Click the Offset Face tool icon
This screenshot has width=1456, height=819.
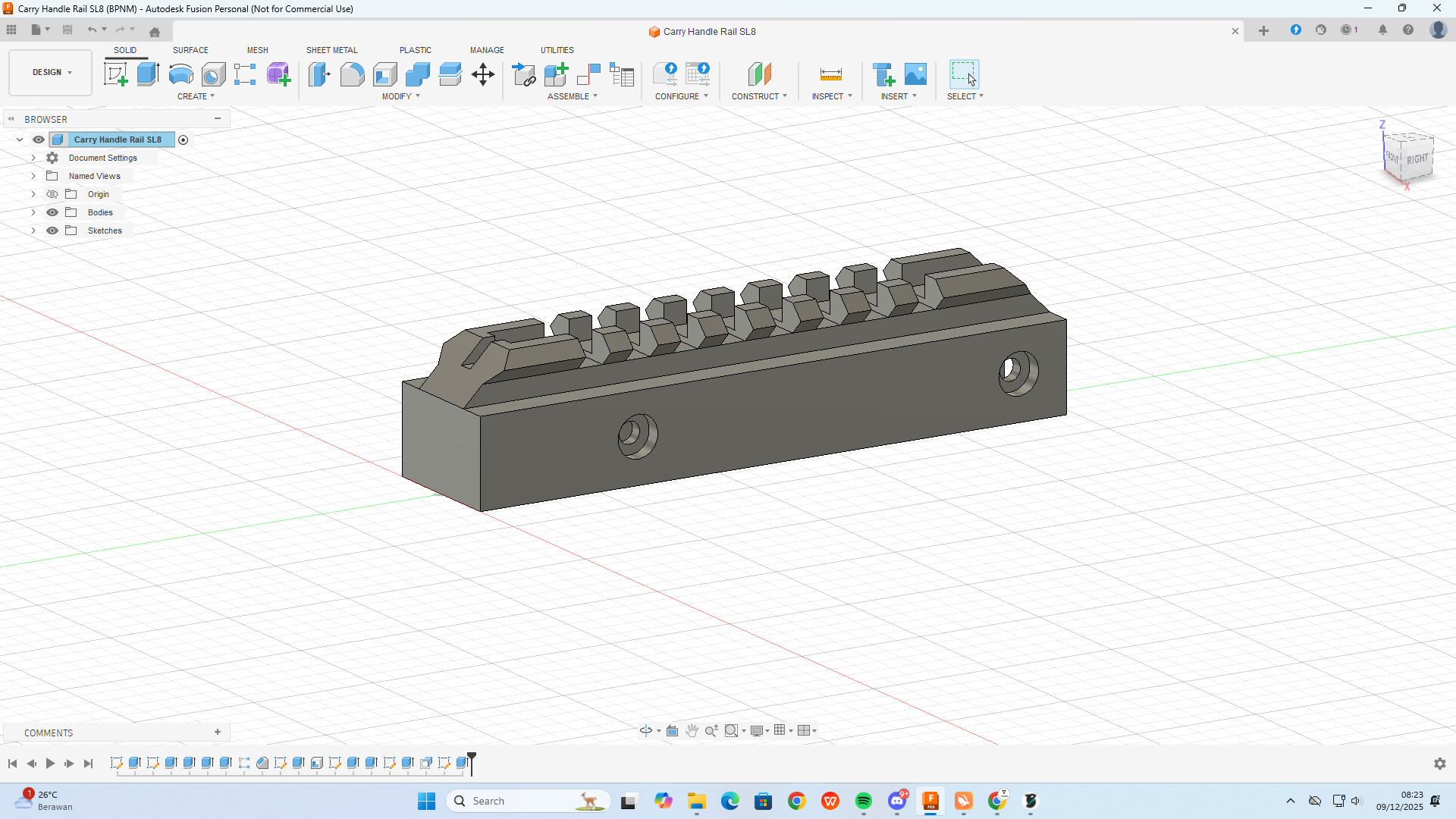[x=450, y=74]
